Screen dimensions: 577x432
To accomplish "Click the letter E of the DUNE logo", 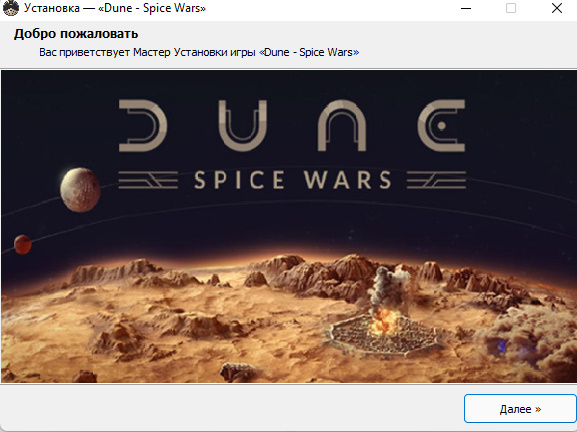I will point(441,125).
